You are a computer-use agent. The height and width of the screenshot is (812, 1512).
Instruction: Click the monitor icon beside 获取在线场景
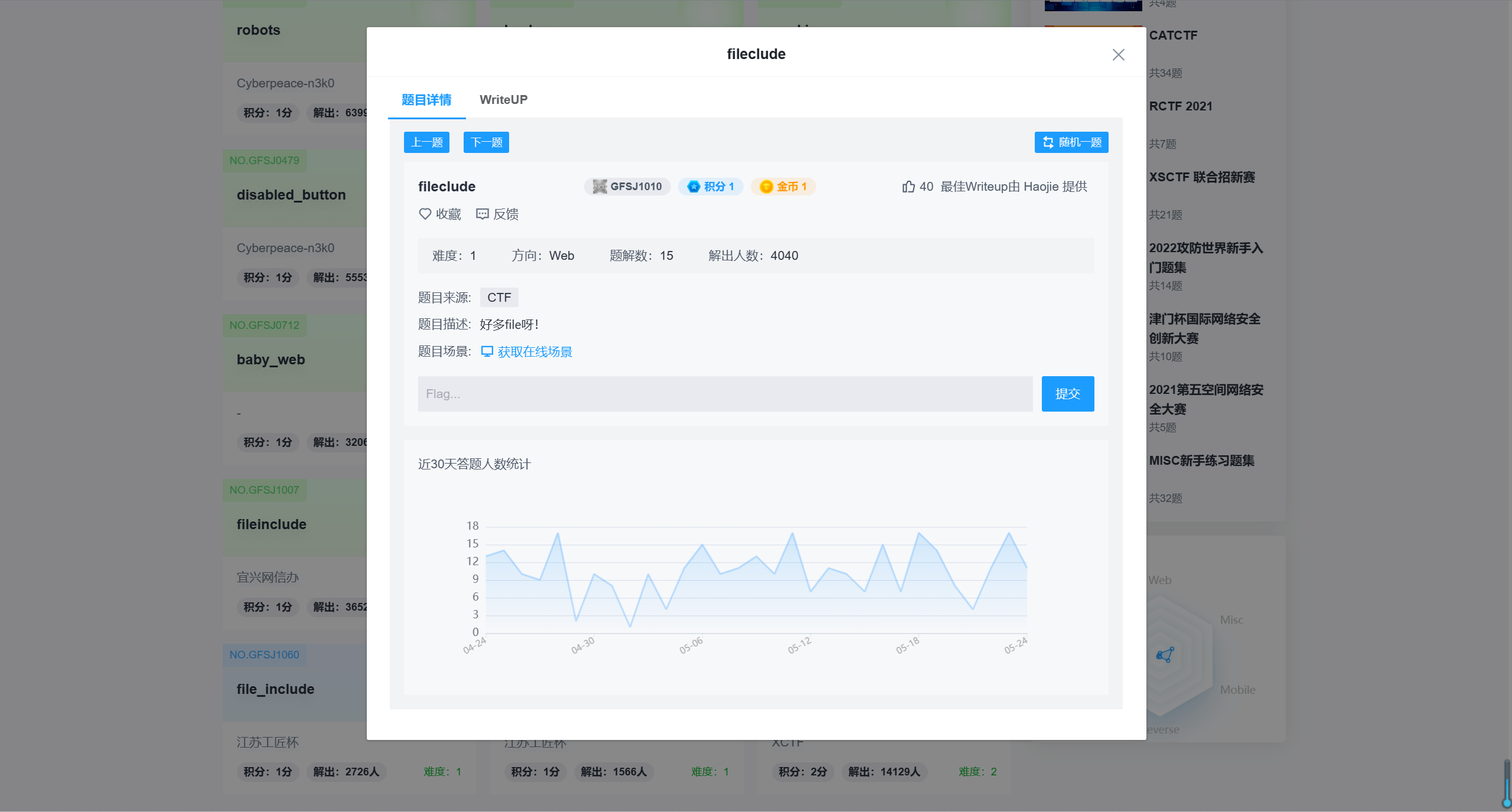485,351
